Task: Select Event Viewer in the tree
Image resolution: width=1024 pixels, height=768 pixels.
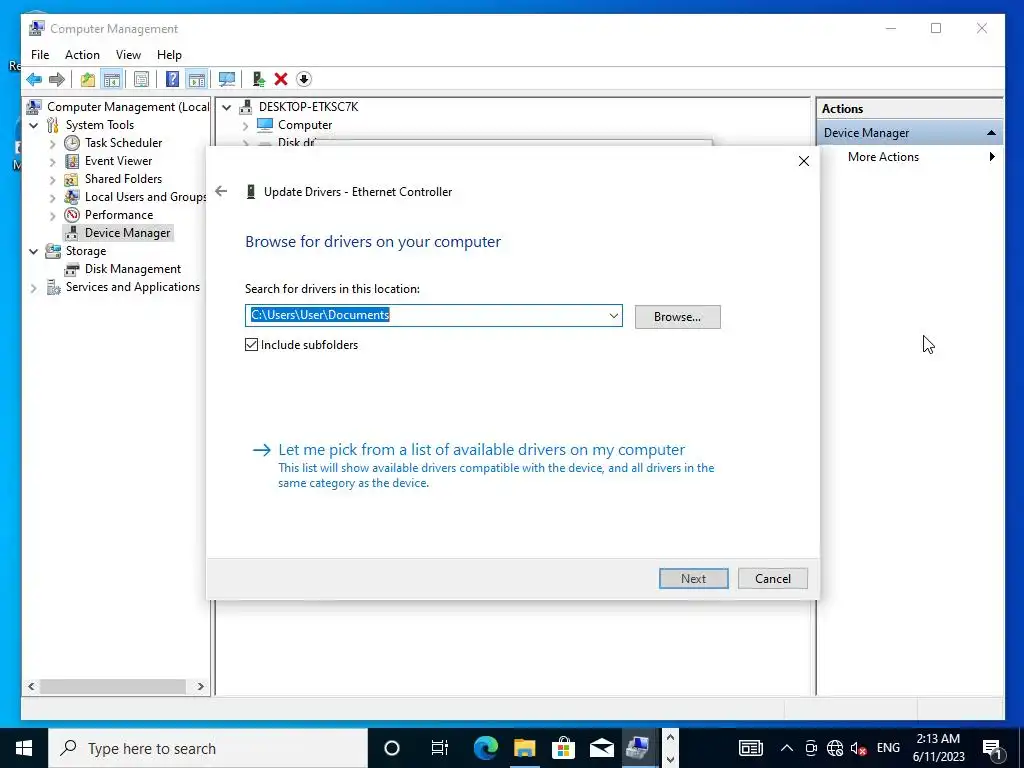Action: (118, 161)
